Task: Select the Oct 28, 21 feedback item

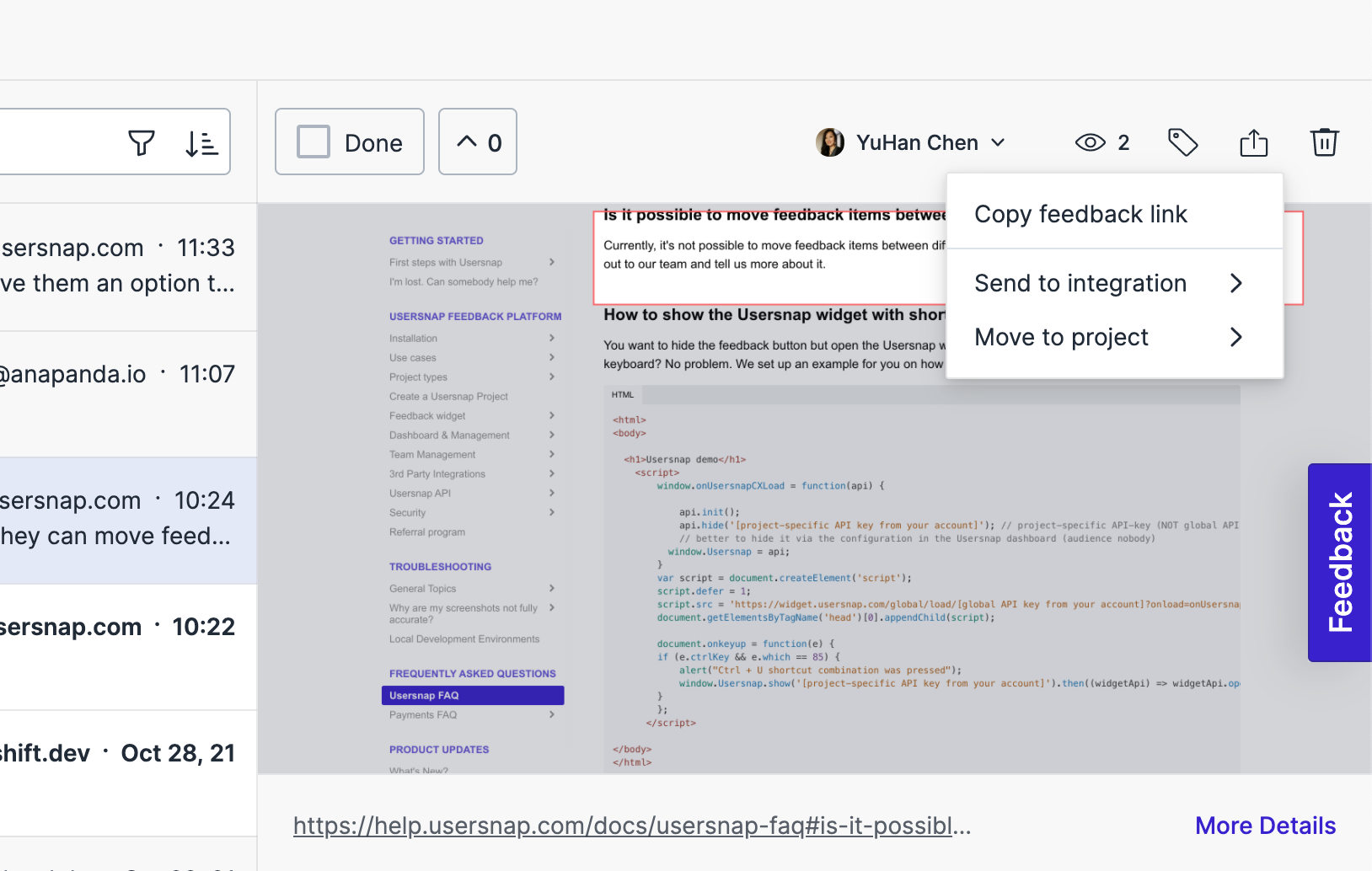Action: click(x=128, y=773)
